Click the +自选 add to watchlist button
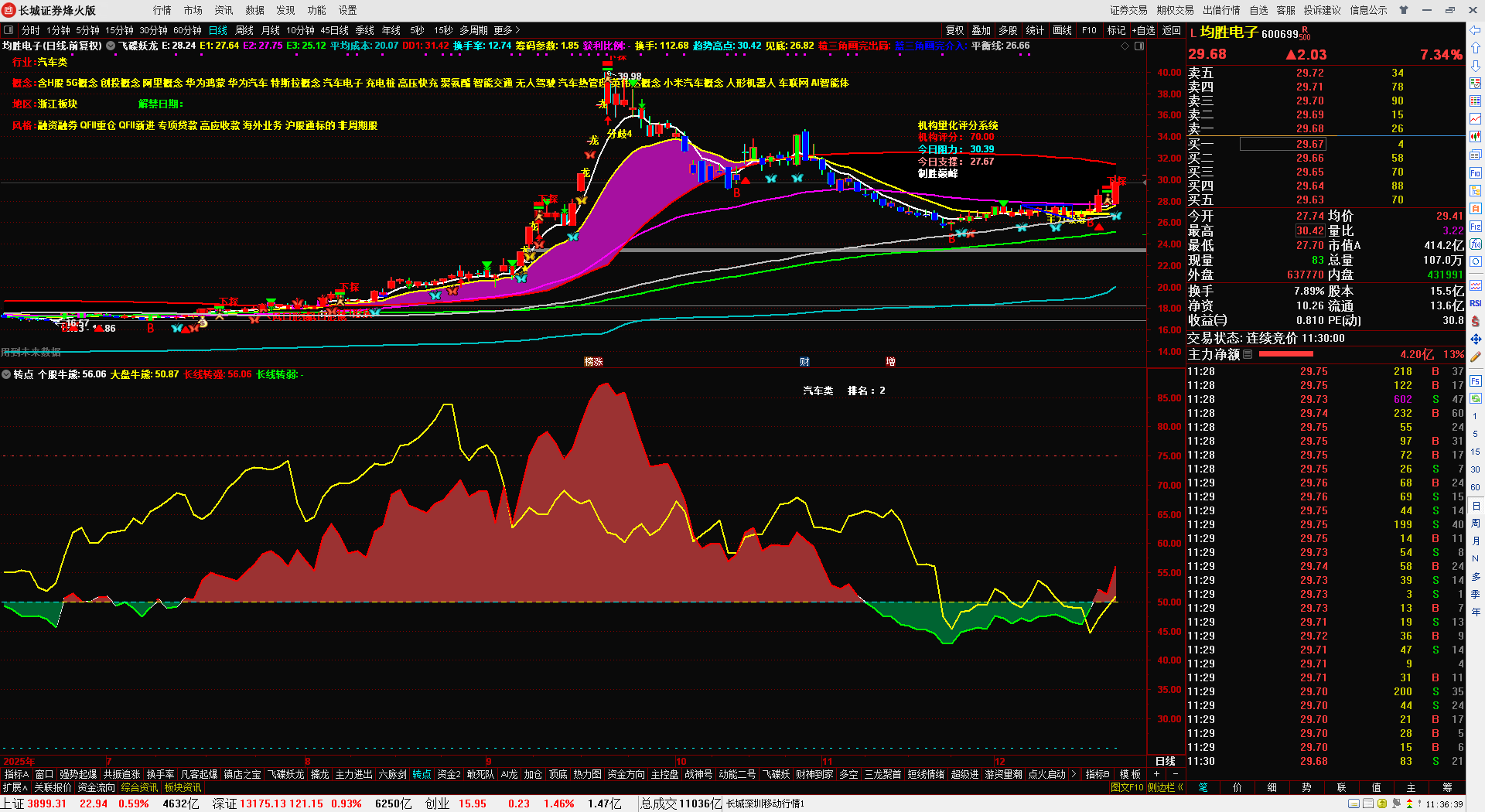Viewport: 1485px width, 812px height. point(1144,30)
